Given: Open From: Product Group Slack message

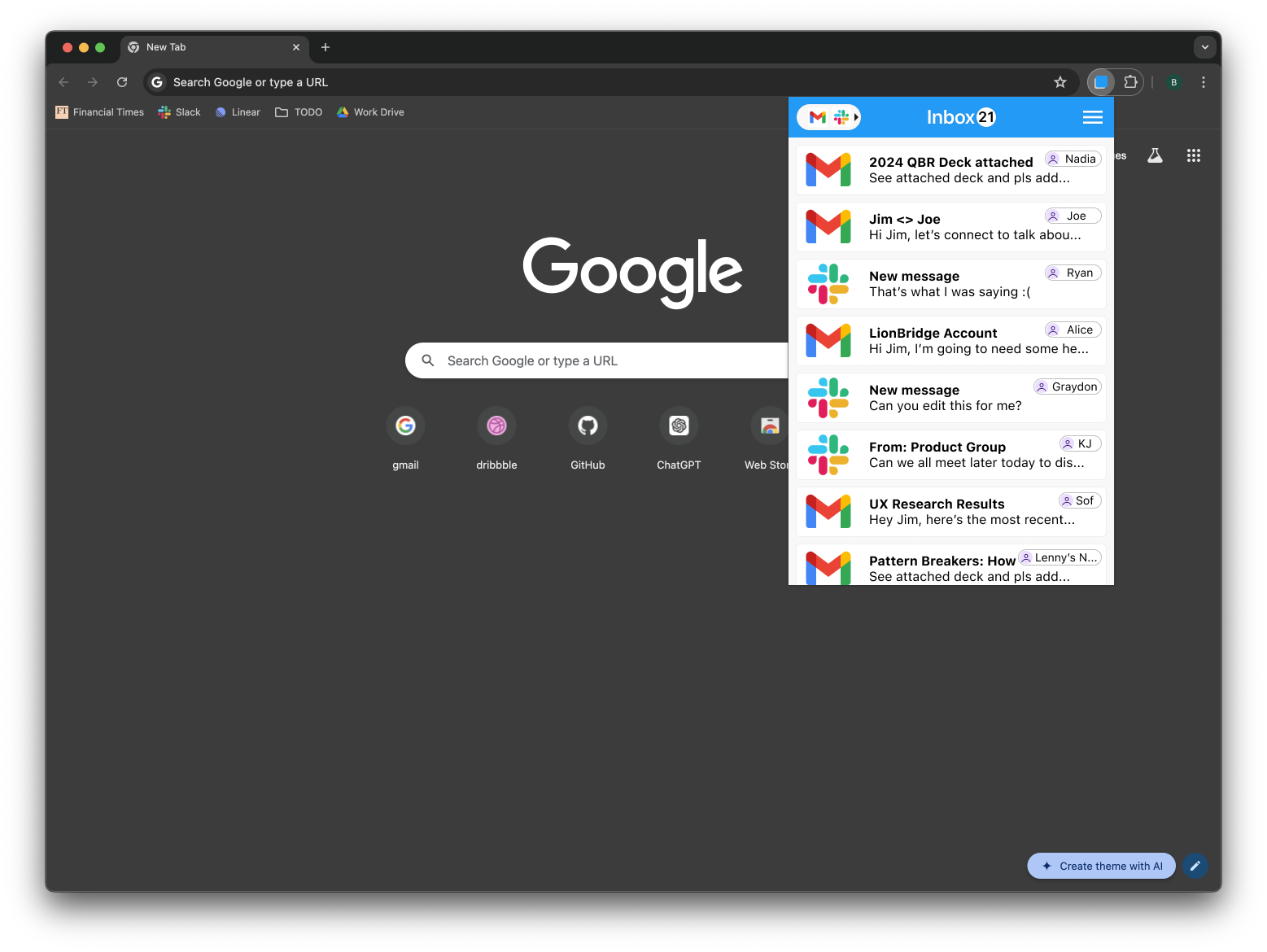Looking at the screenshot, I should (951, 455).
